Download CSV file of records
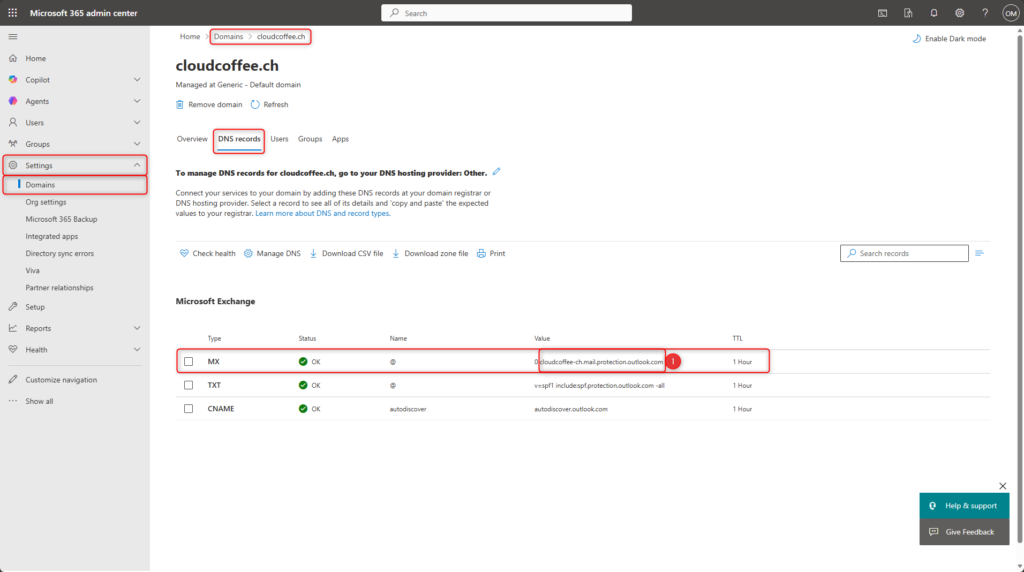The height and width of the screenshot is (572, 1024). [x=346, y=253]
